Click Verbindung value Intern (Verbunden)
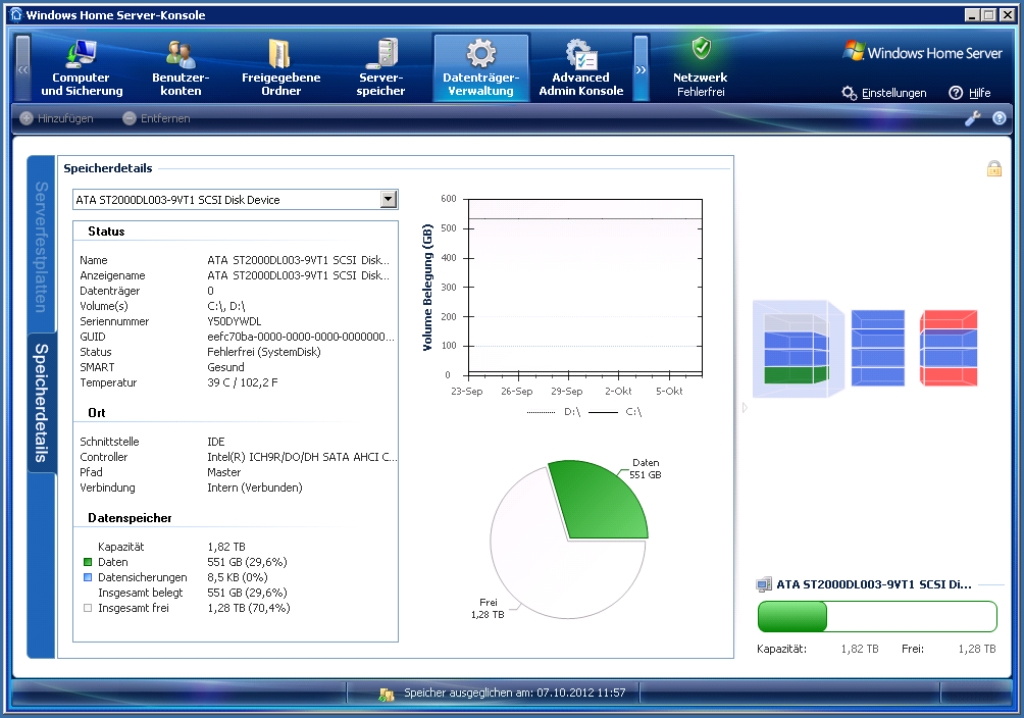This screenshot has width=1024, height=718. (x=255, y=488)
